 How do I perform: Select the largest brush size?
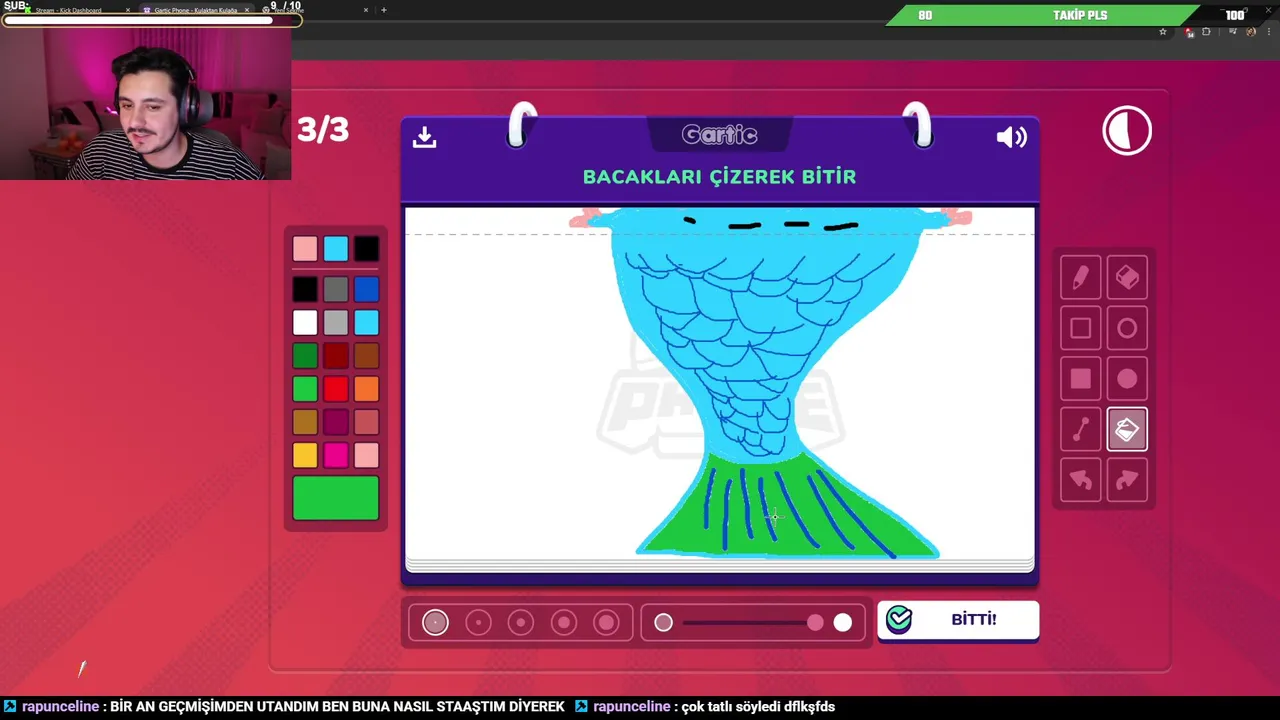point(606,623)
